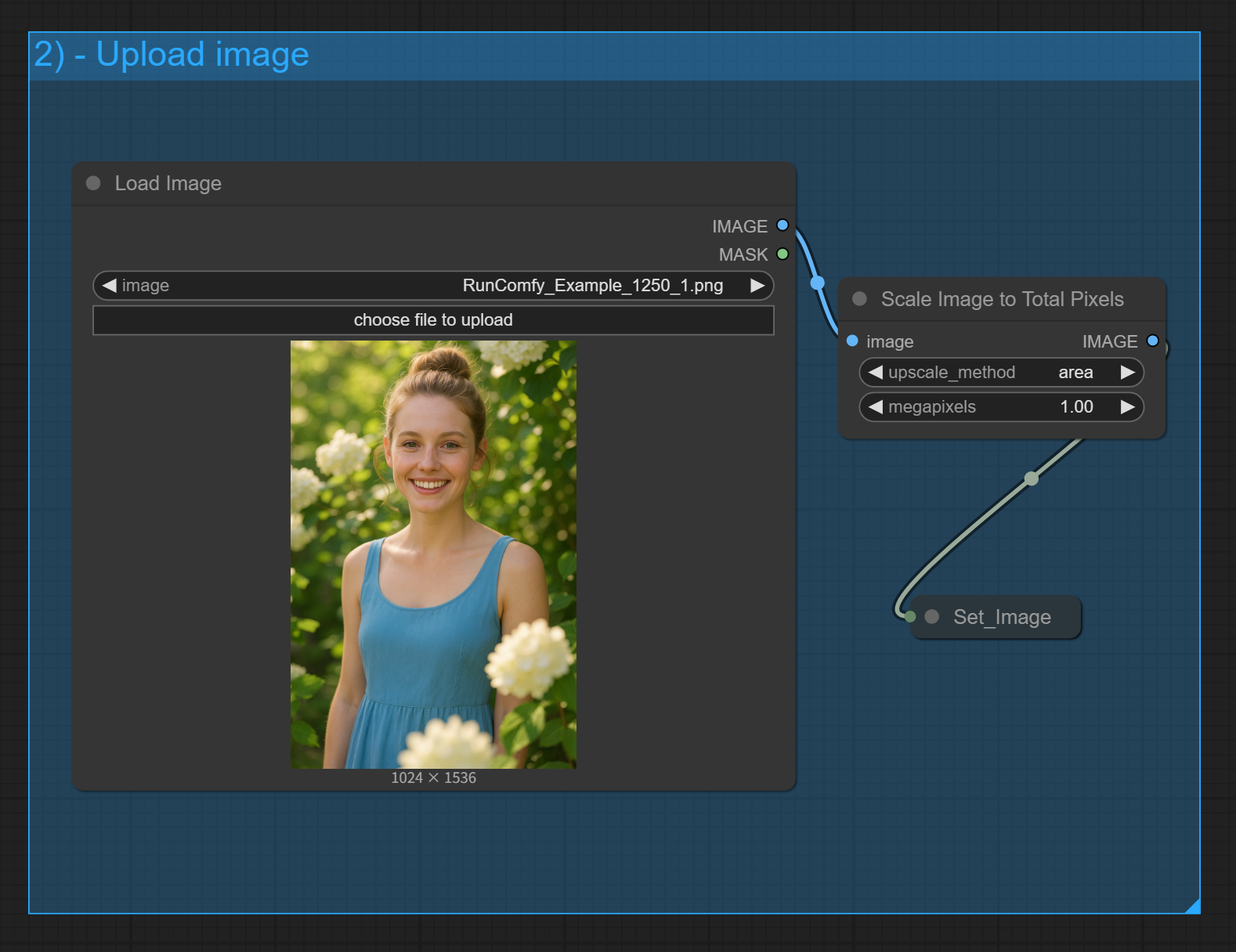Click the midpoint dot on the gray-green link
This screenshot has width=1236, height=952.
(x=1032, y=478)
